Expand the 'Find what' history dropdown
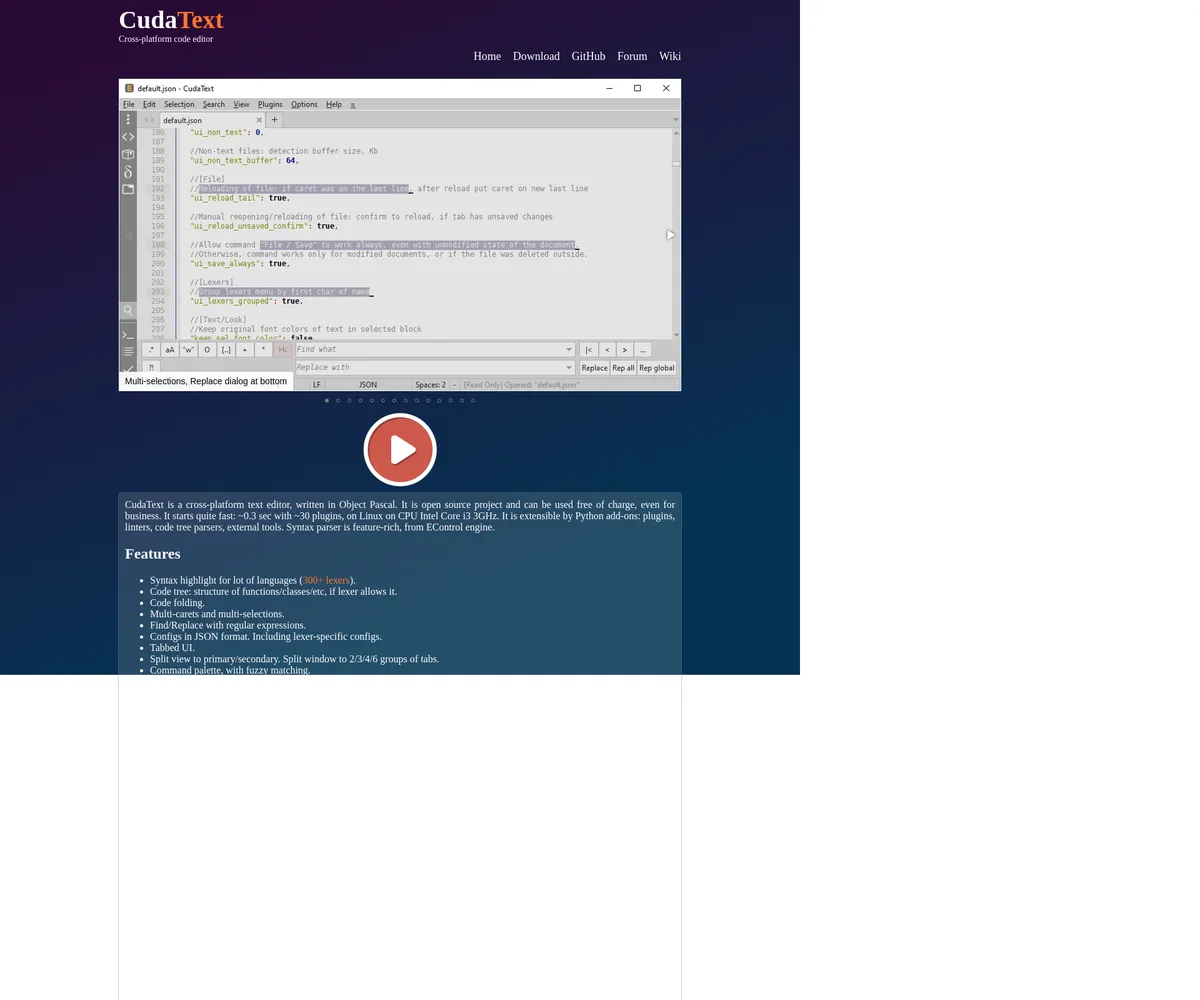The width and height of the screenshot is (1200, 1000). [569, 350]
